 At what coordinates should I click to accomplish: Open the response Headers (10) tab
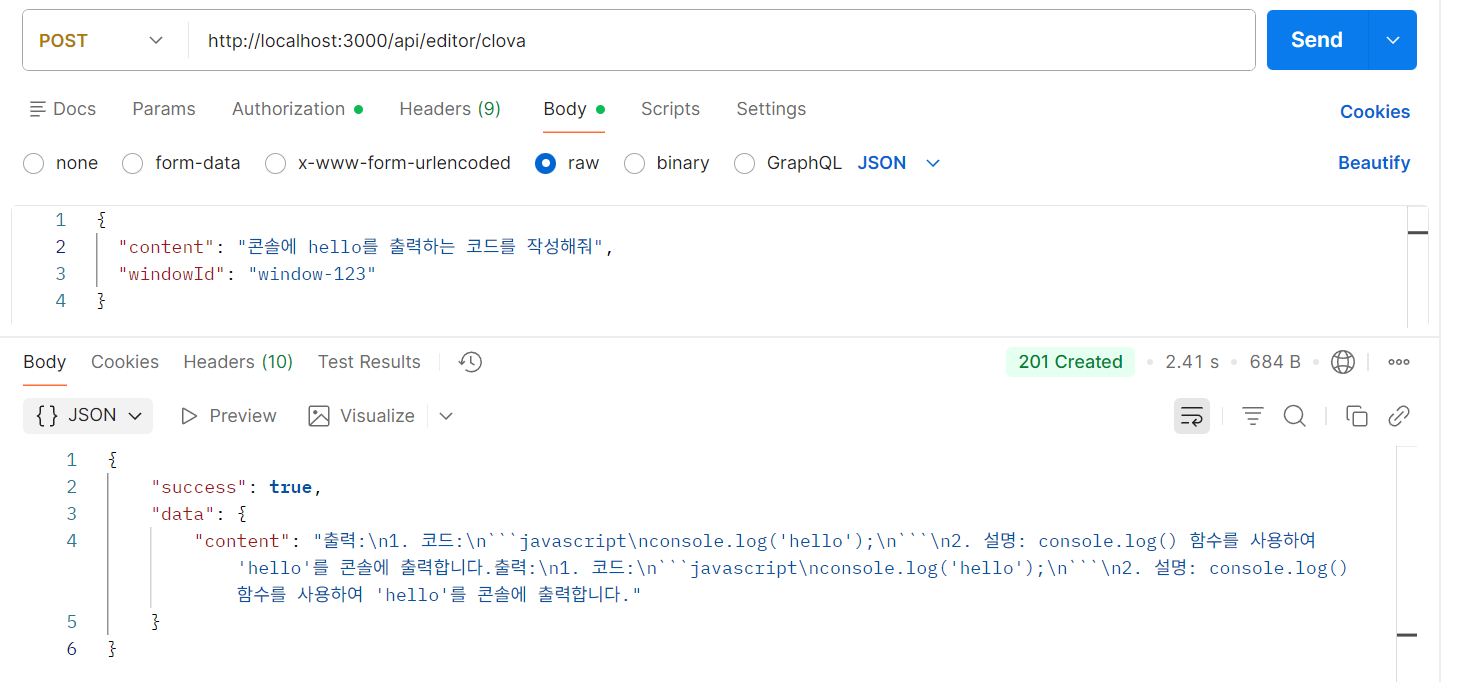click(x=238, y=362)
